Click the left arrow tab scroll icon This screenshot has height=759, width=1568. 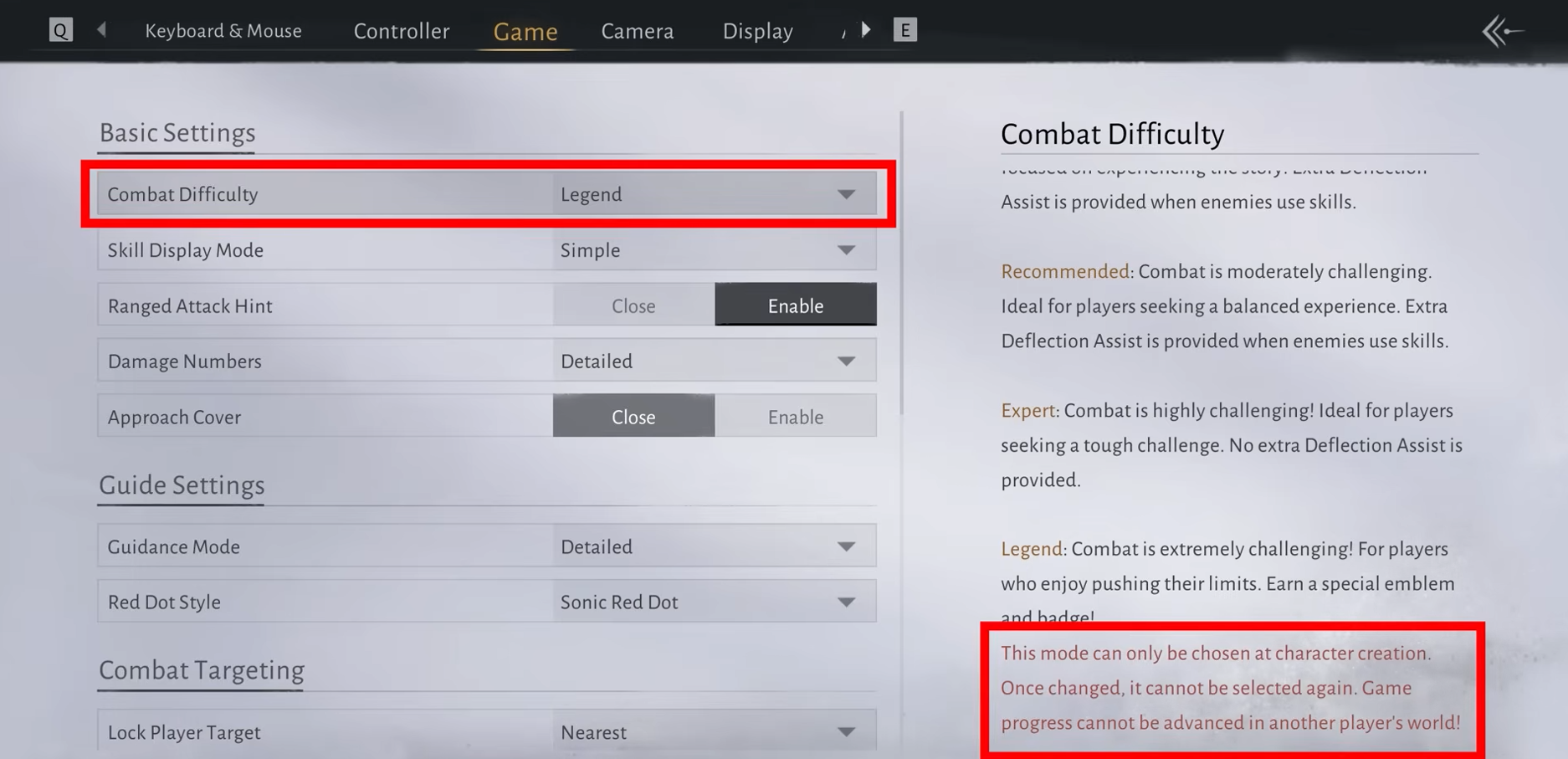[x=102, y=30]
